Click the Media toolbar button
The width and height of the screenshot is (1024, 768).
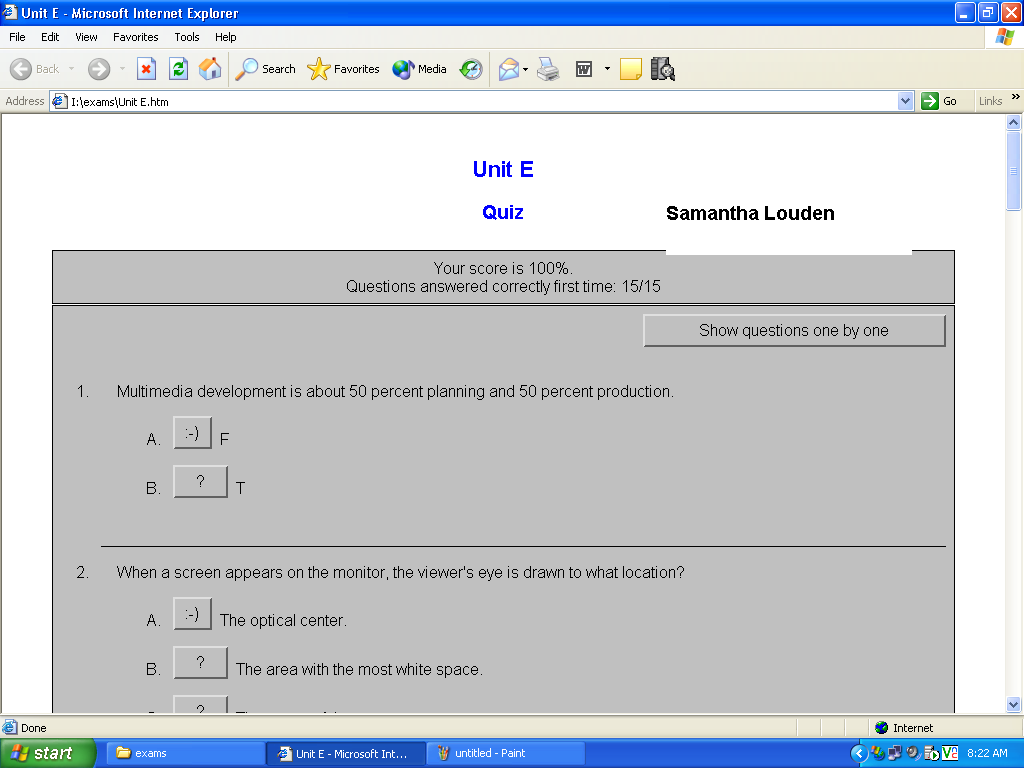420,69
